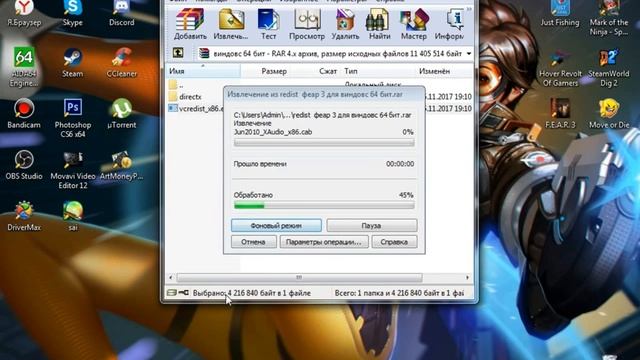Open the Просмотр toolbar icon
Viewport: 640px width, 360px height.
pos(307,24)
